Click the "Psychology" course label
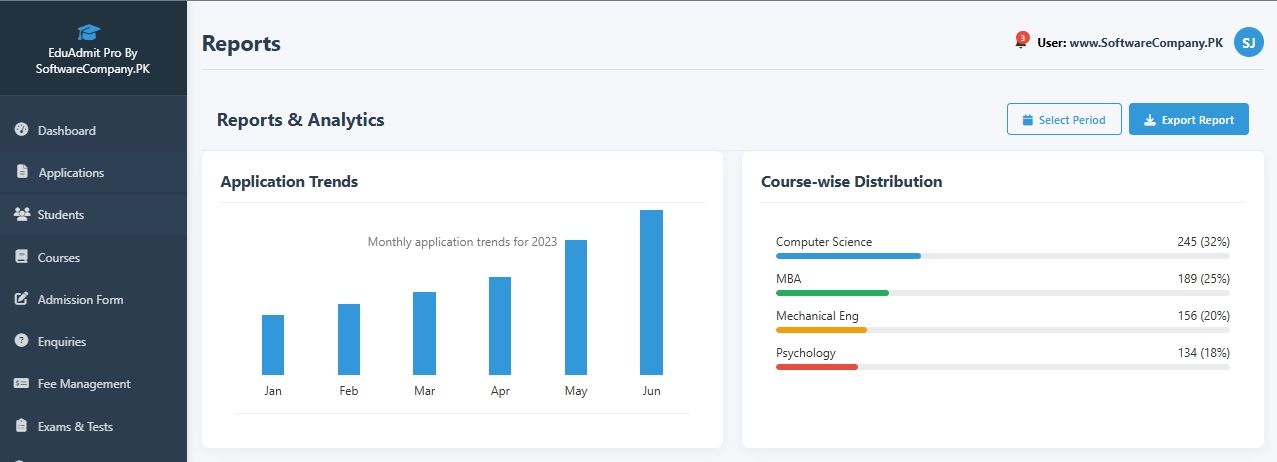The height and width of the screenshot is (462, 1277). 806,353
